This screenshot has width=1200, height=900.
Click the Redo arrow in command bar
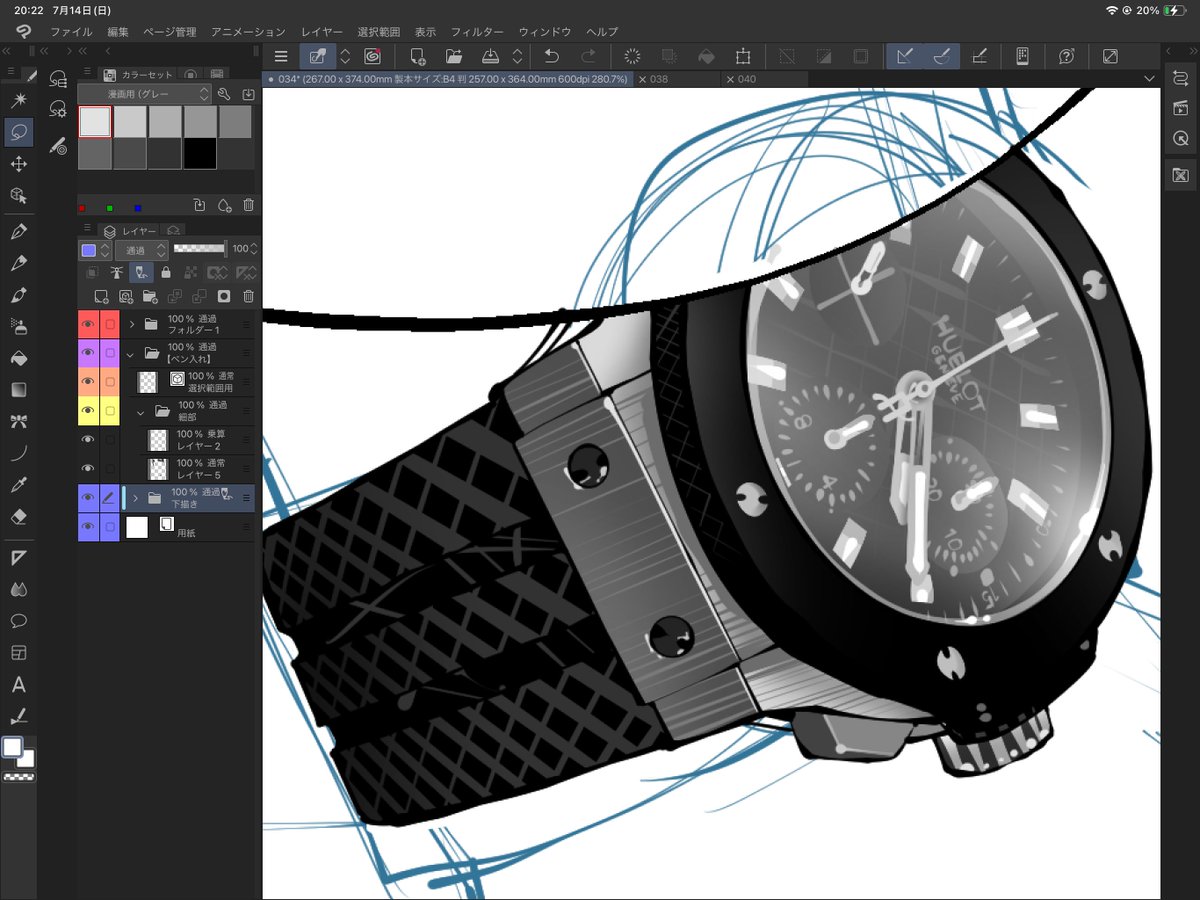[588, 57]
